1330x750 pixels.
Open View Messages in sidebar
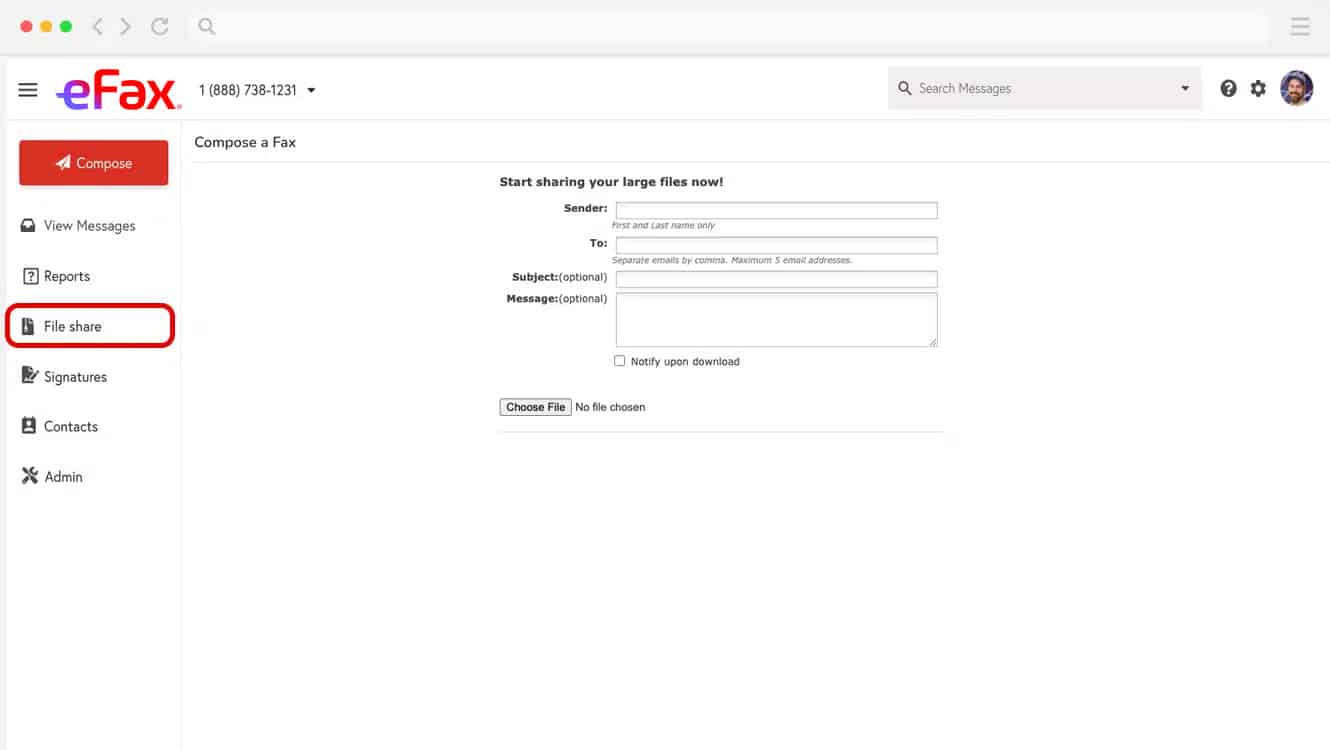point(89,226)
